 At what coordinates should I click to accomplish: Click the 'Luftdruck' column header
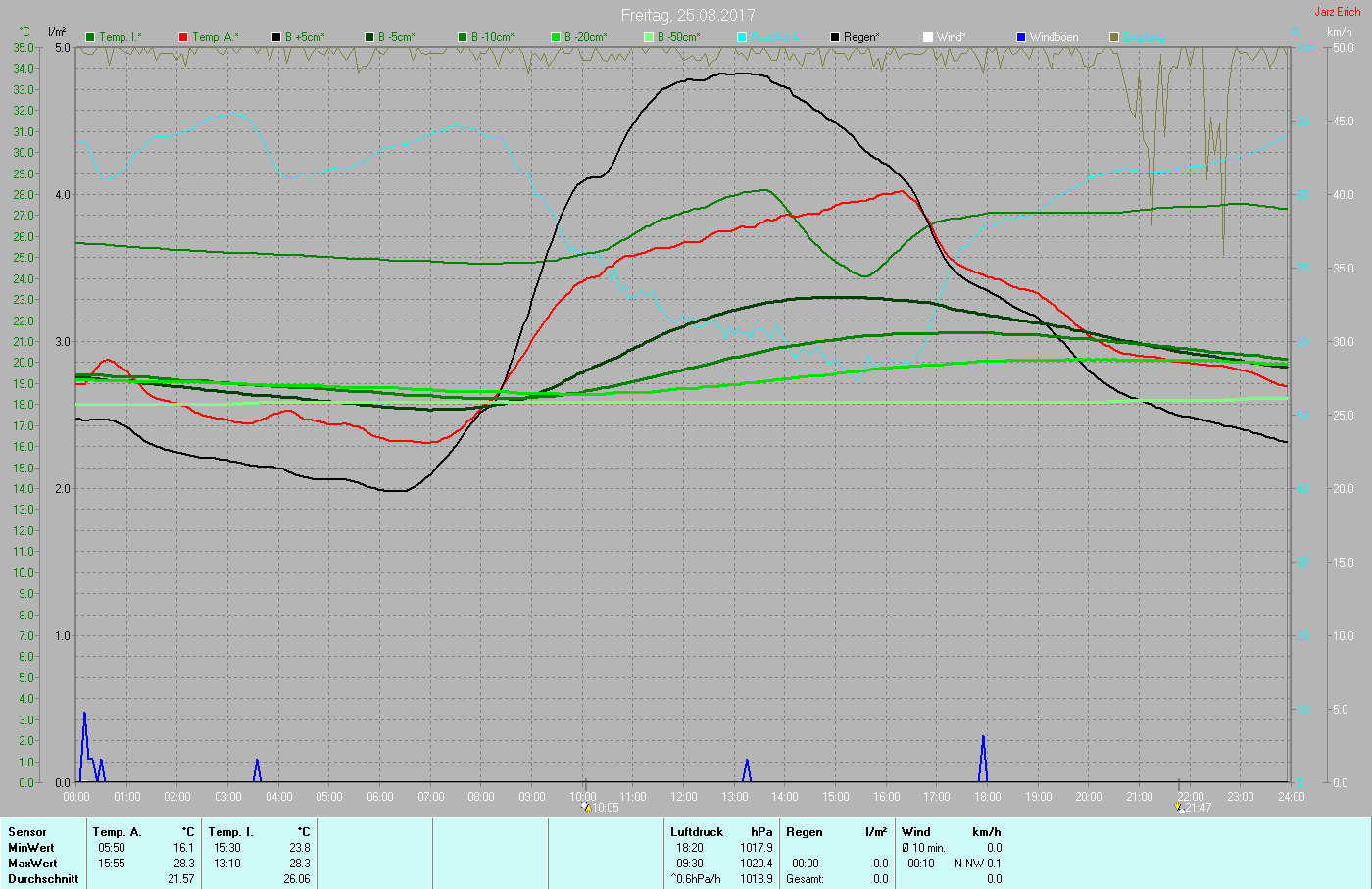click(x=697, y=832)
